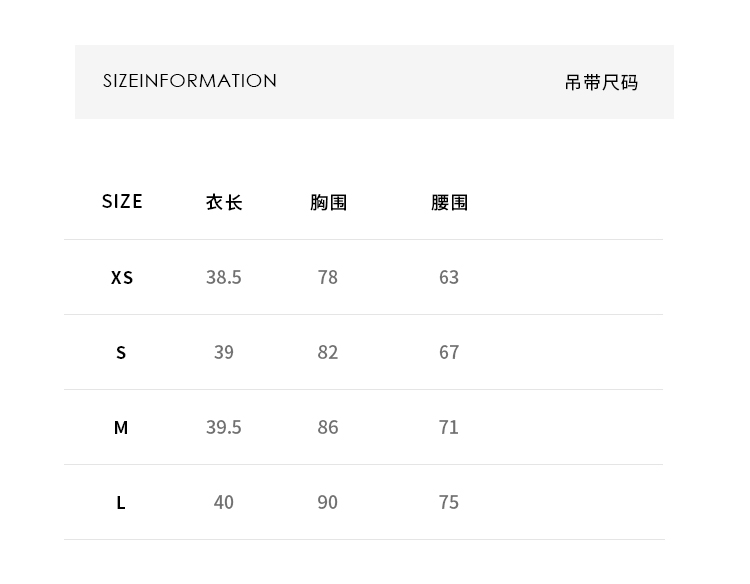Select the 衣长 column header

224,202
